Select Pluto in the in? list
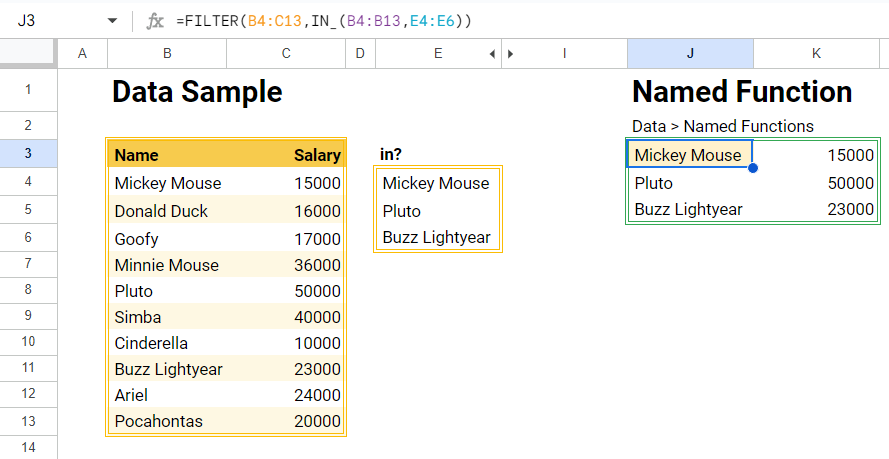This screenshot has width=889, height=459. 438,210
